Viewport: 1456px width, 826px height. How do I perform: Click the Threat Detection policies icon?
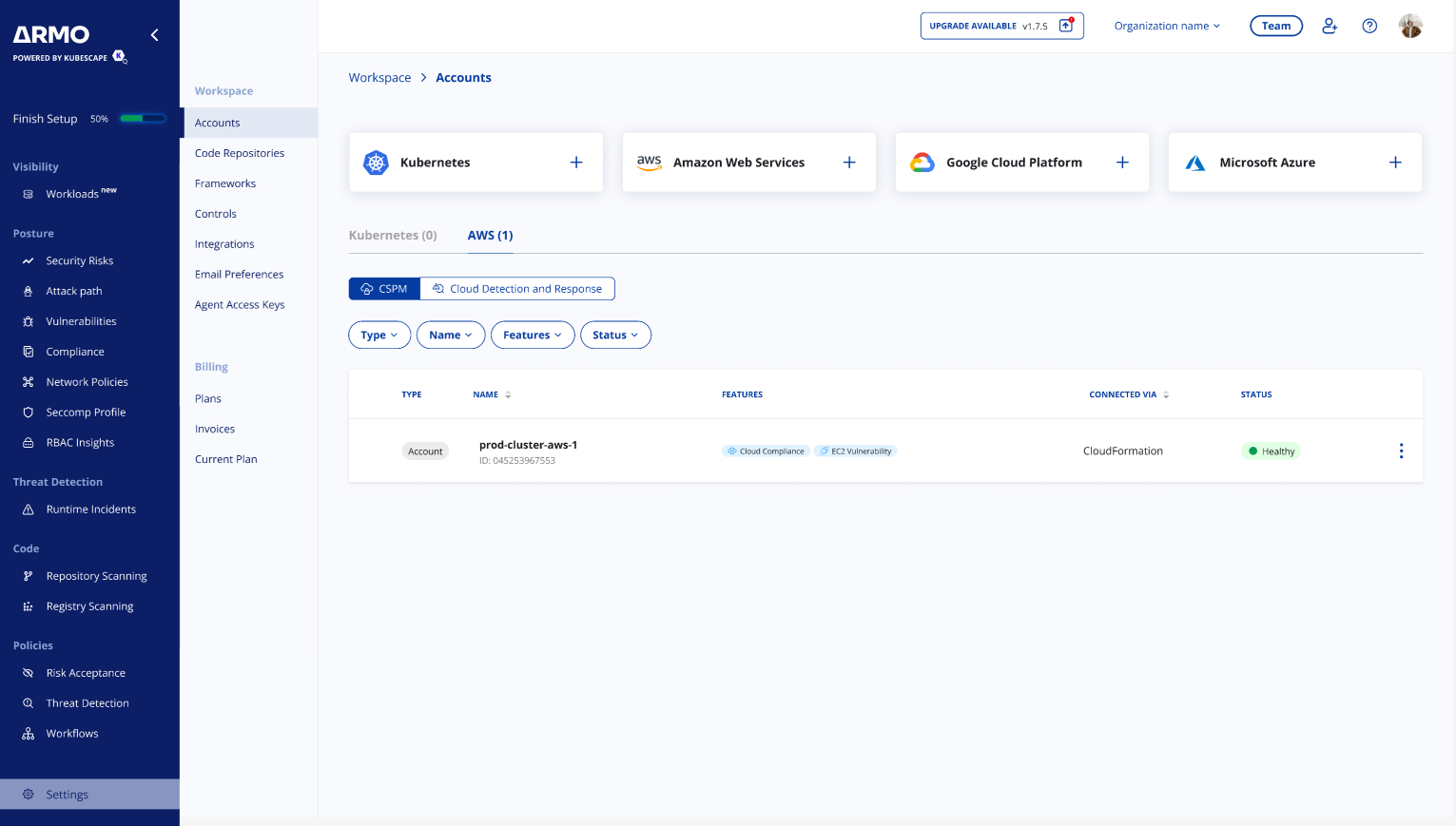point(28,703)
